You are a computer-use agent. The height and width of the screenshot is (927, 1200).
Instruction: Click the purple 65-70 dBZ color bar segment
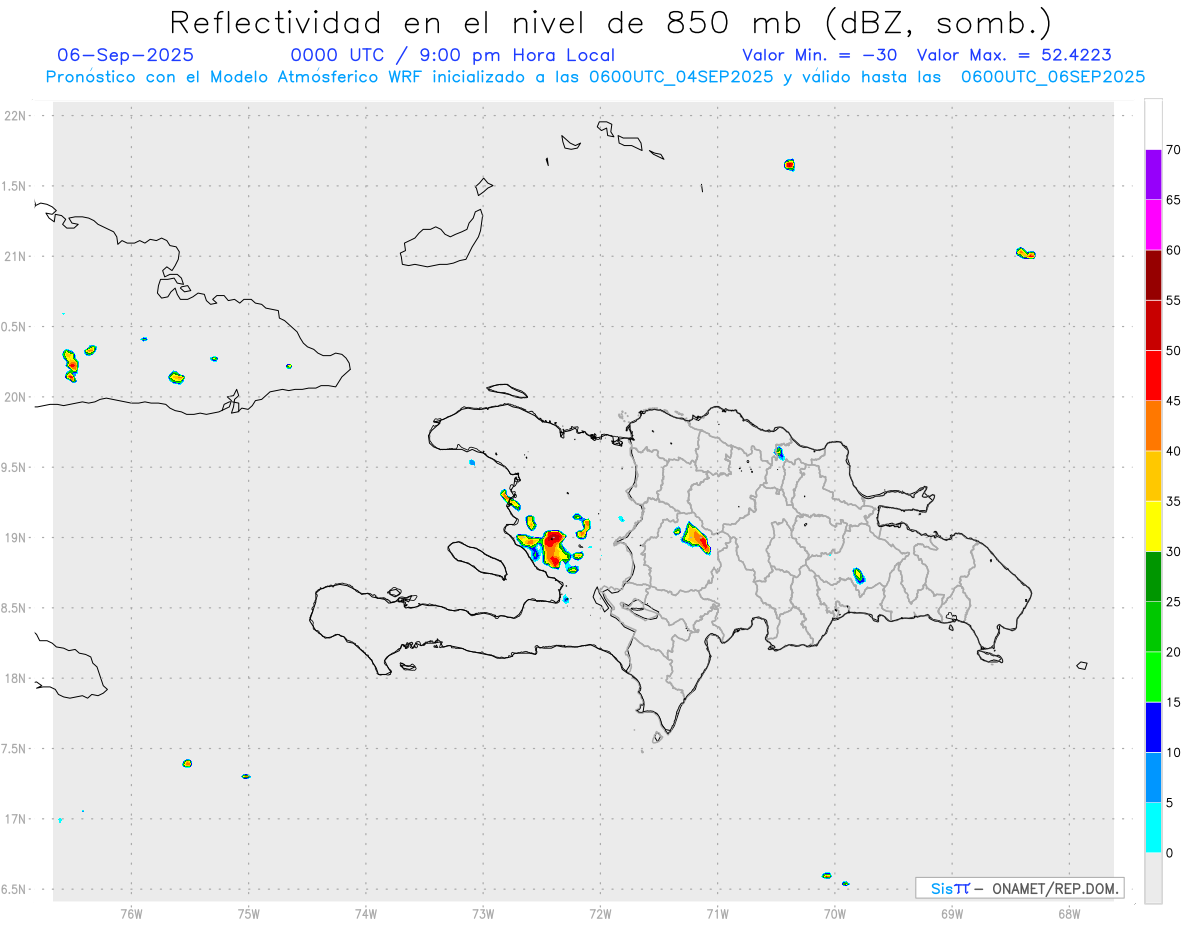click(1153, 174)
